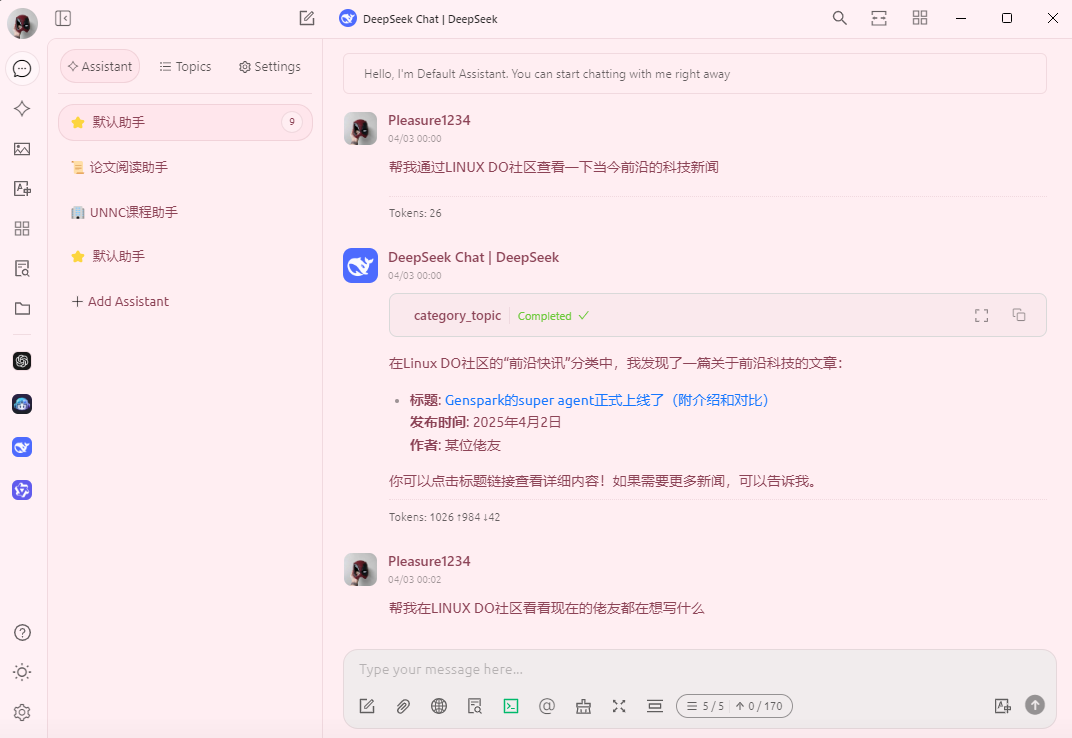
Task: Click Tokens: 1026 under DeepSeek reply
Action: pyautogui.click(x=444, y=517)
